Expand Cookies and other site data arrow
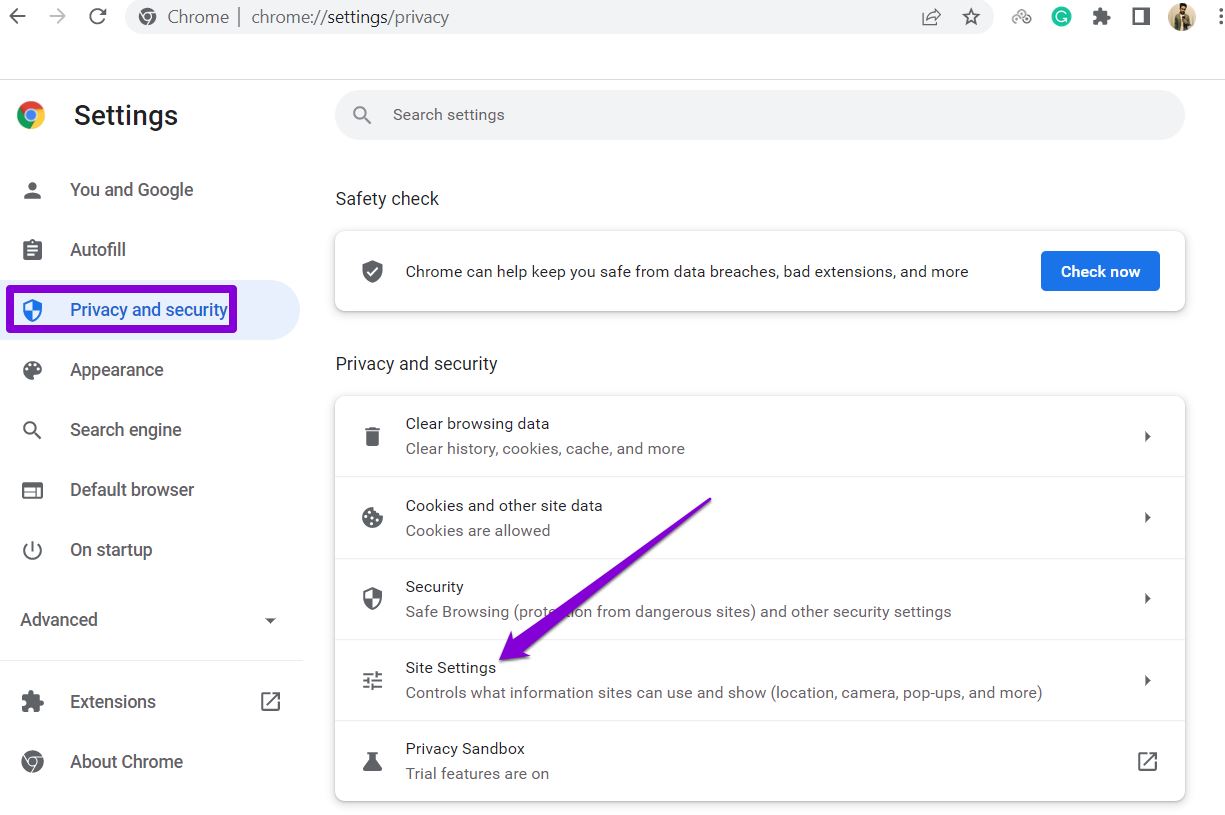The height and width of the screenshot is (815, 1225). coord(1147,518)
